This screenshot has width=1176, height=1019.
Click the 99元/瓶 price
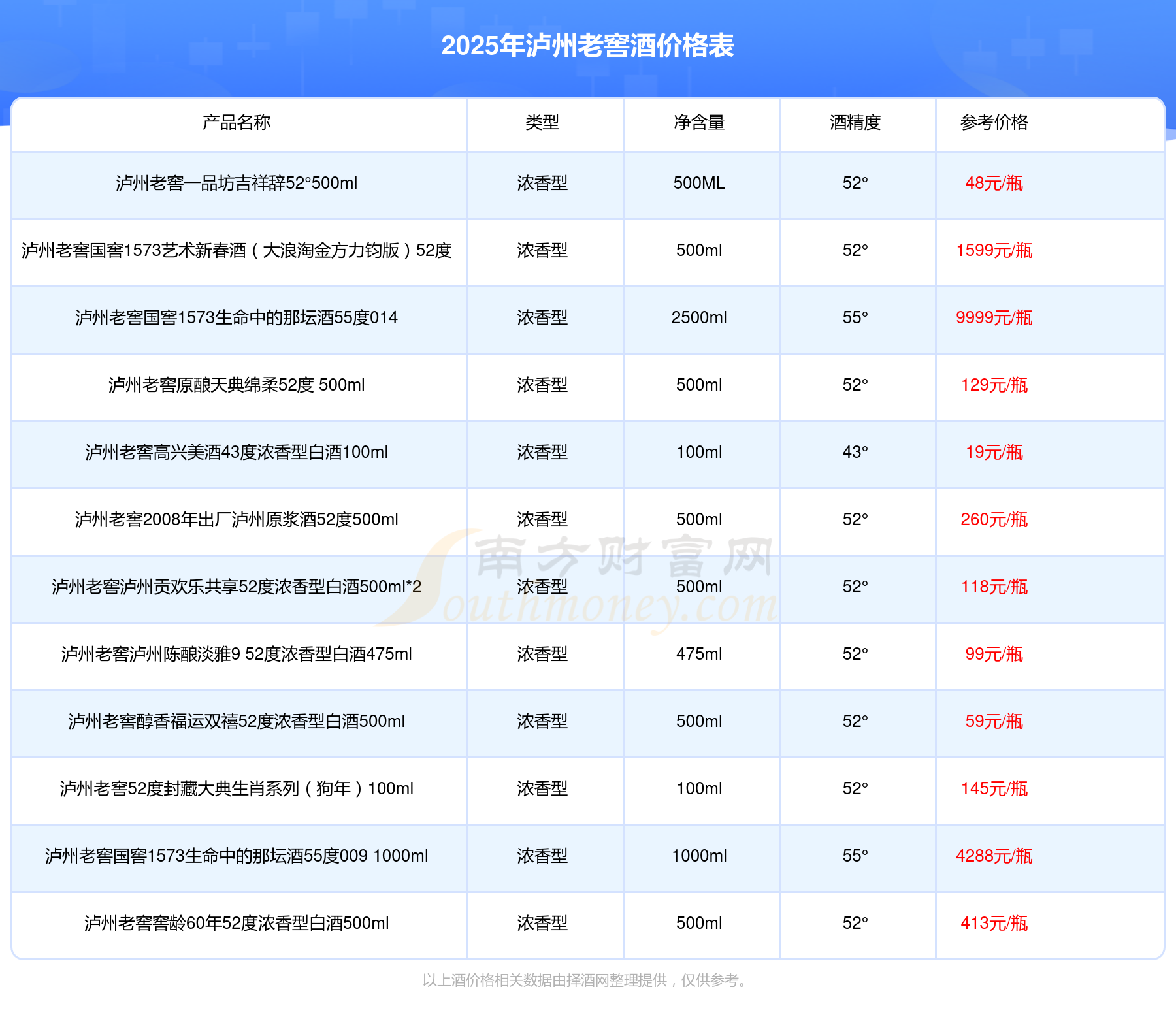pyautogui.click(x=994, y=654)
